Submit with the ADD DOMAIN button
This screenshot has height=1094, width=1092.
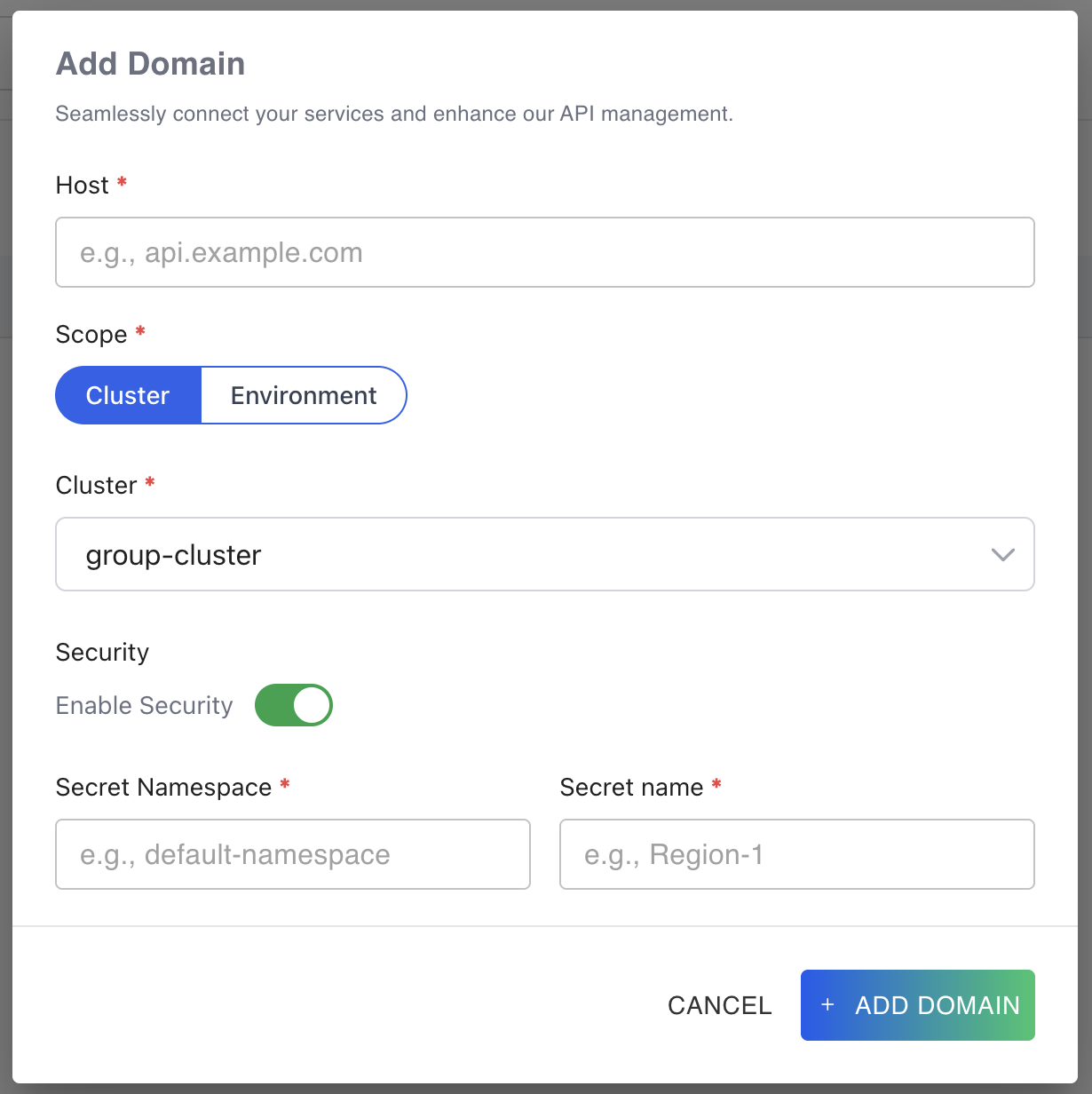[x=917, y=1005]
